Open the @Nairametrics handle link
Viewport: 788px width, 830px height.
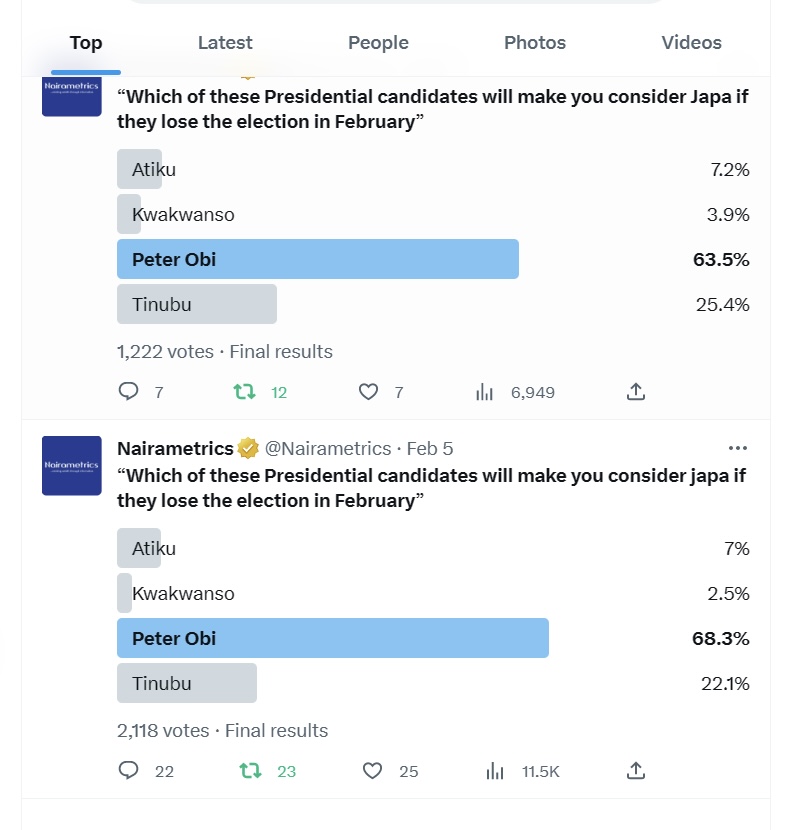[x=328, y=448]
